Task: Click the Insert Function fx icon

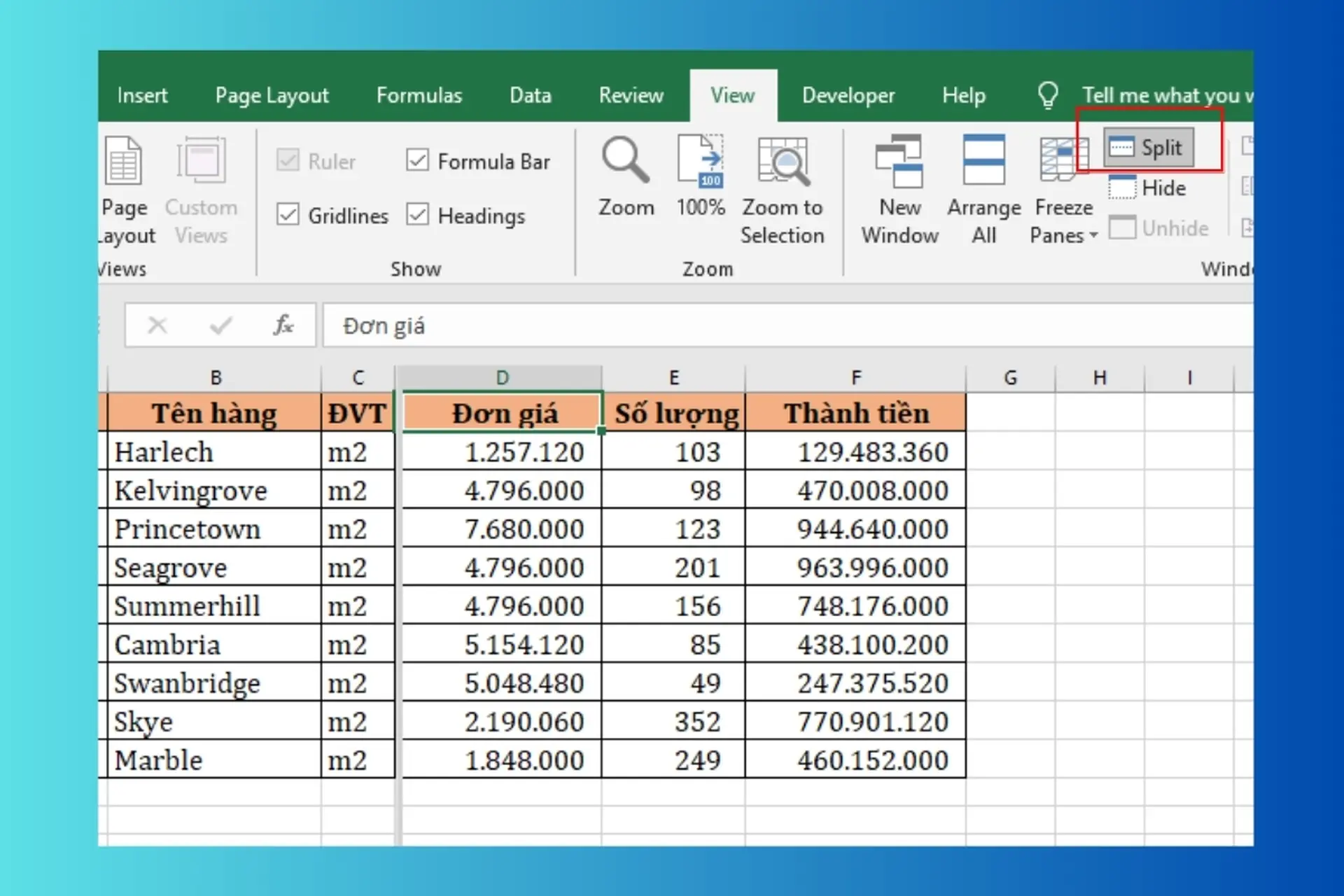Action: pos(283,325)
